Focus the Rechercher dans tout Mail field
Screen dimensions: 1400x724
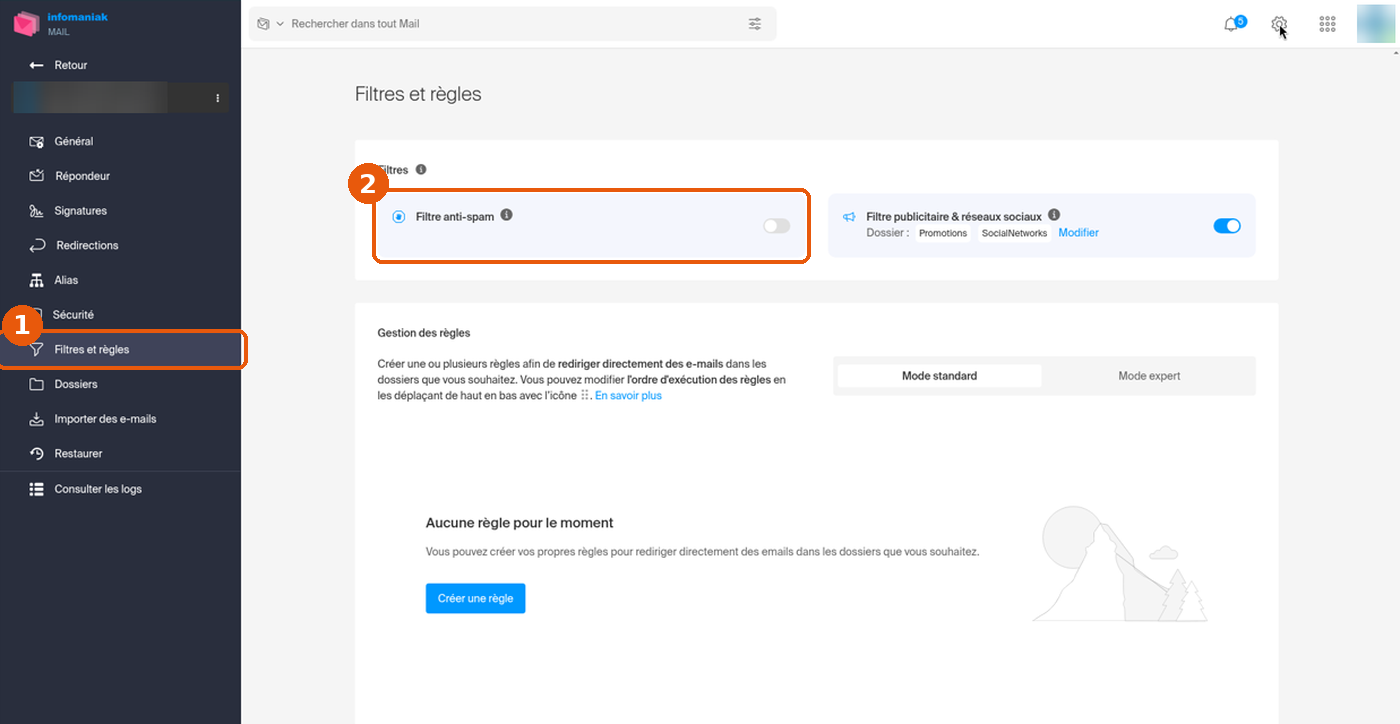(512, 24)
